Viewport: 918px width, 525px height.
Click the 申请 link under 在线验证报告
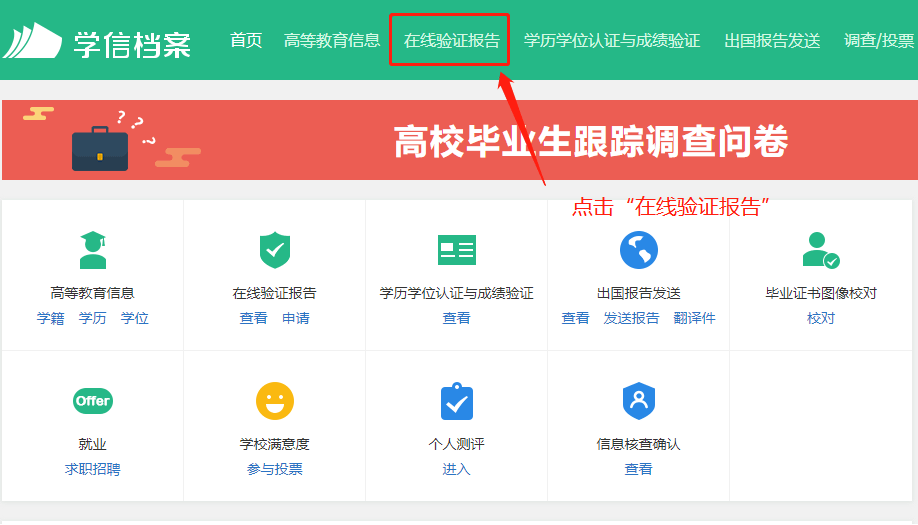click(296, 318)
